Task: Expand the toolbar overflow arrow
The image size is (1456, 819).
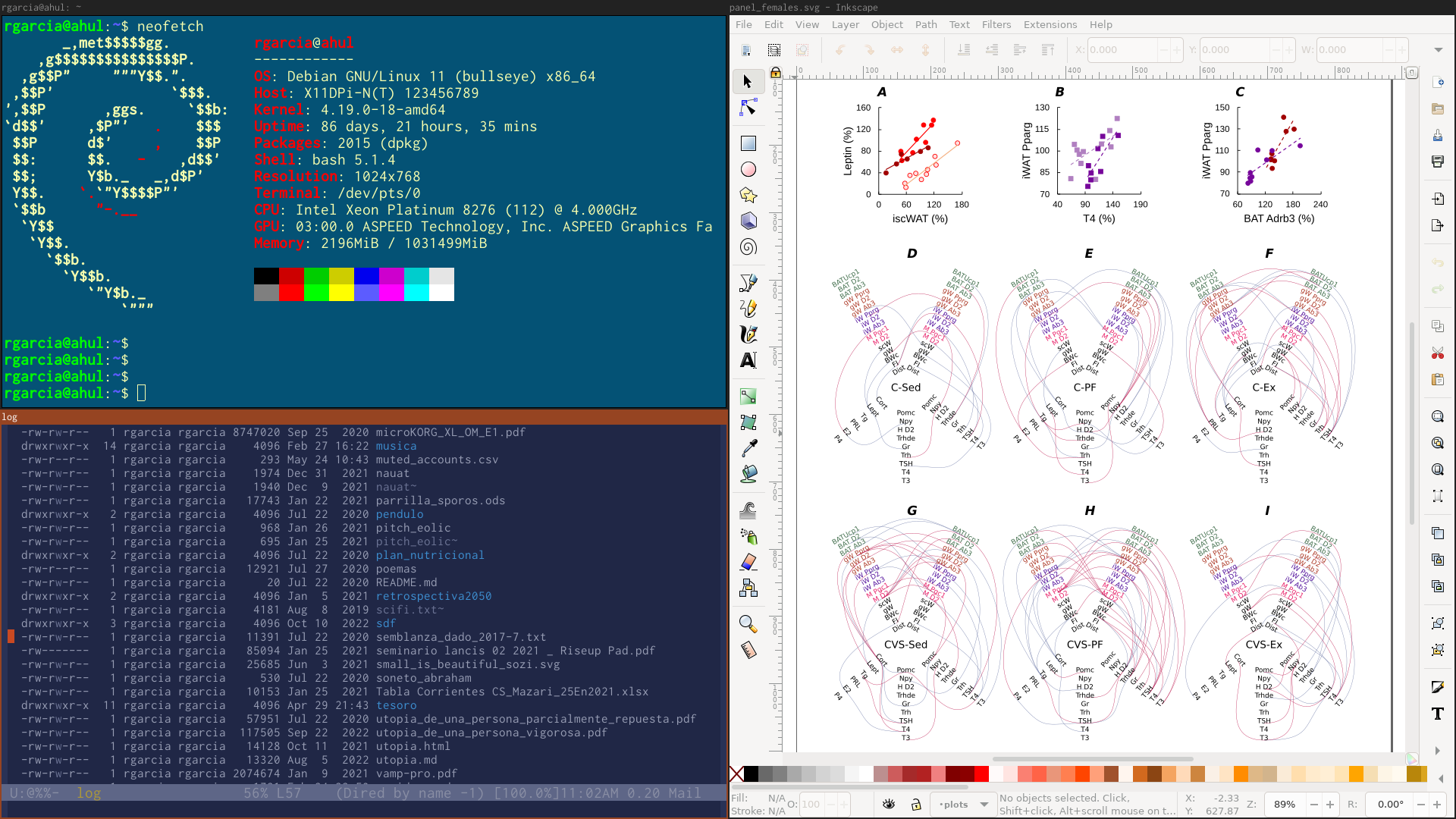Action: pos(1439,50)
